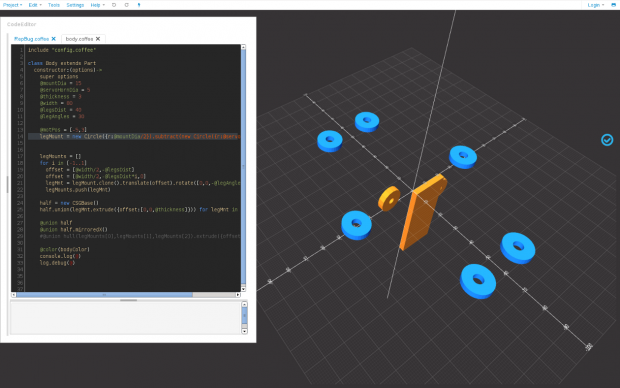Click the code editor scroll up arrow
Screen dimensions: 620x388
pos(243,47)
